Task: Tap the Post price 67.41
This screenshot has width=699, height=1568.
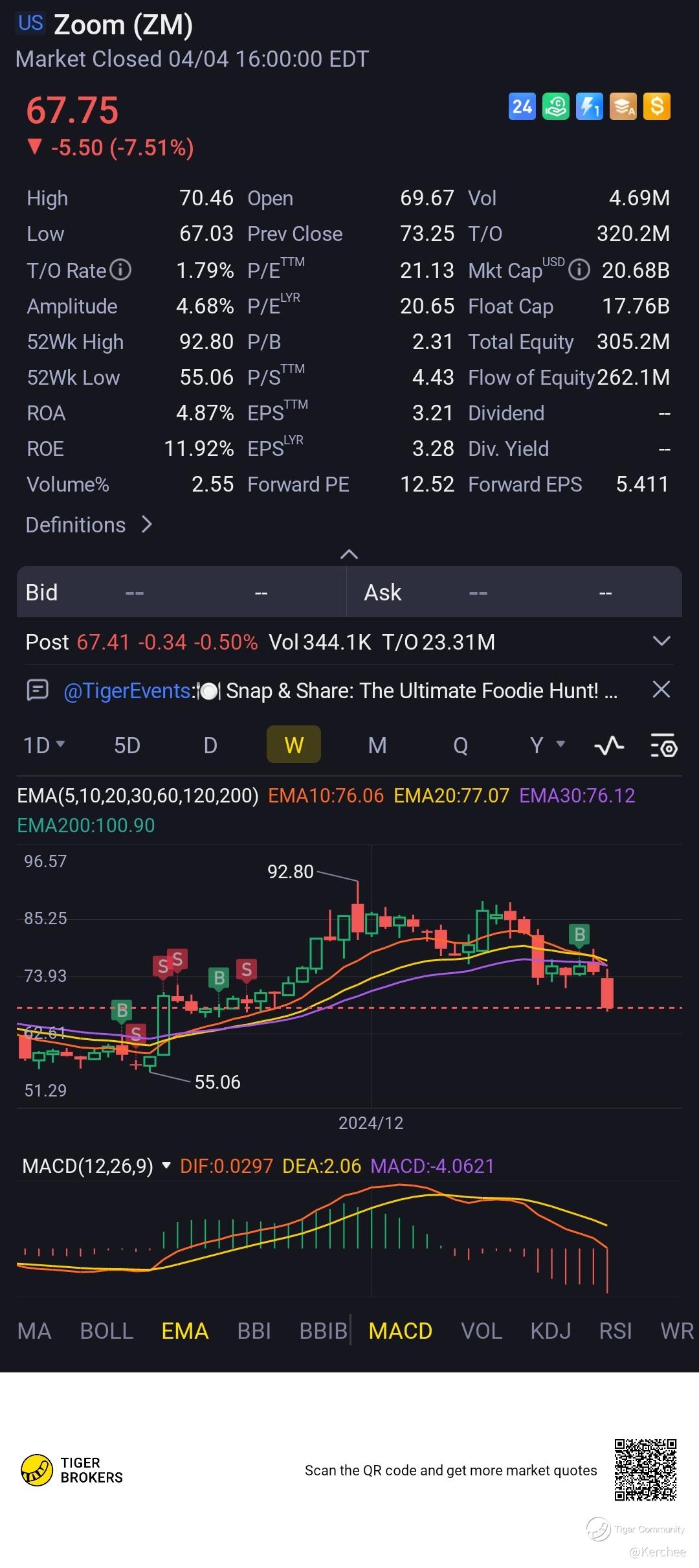Action: (103, 642)
